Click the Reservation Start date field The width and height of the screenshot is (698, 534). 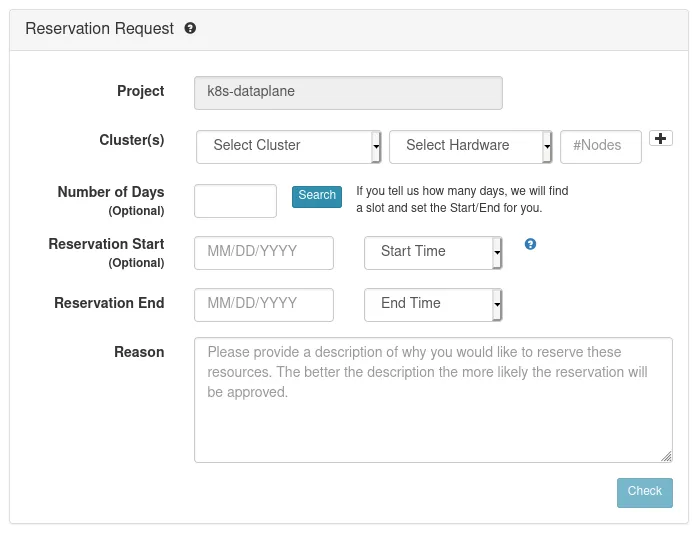(x=264, y=253)
